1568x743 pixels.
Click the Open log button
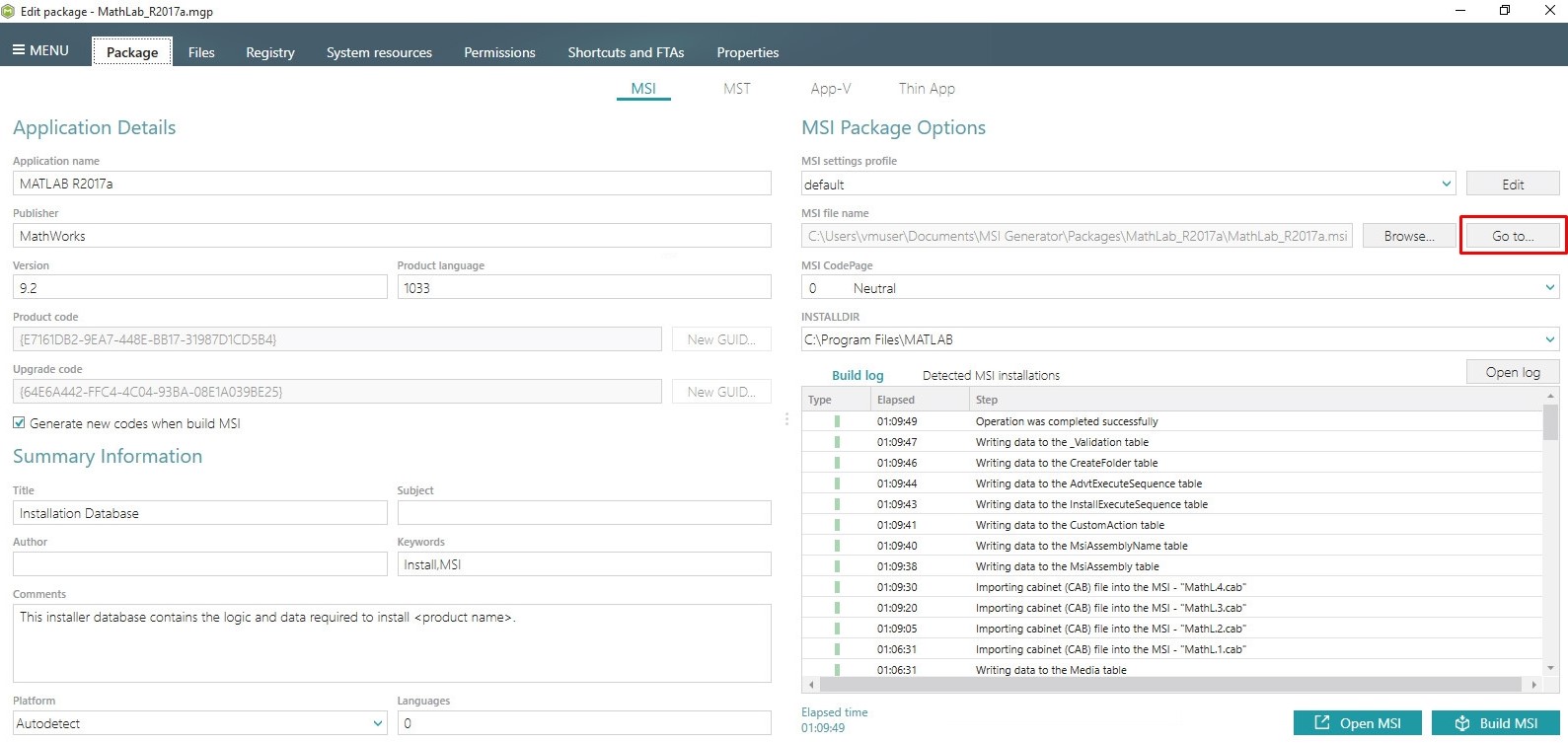point(1513,372)
